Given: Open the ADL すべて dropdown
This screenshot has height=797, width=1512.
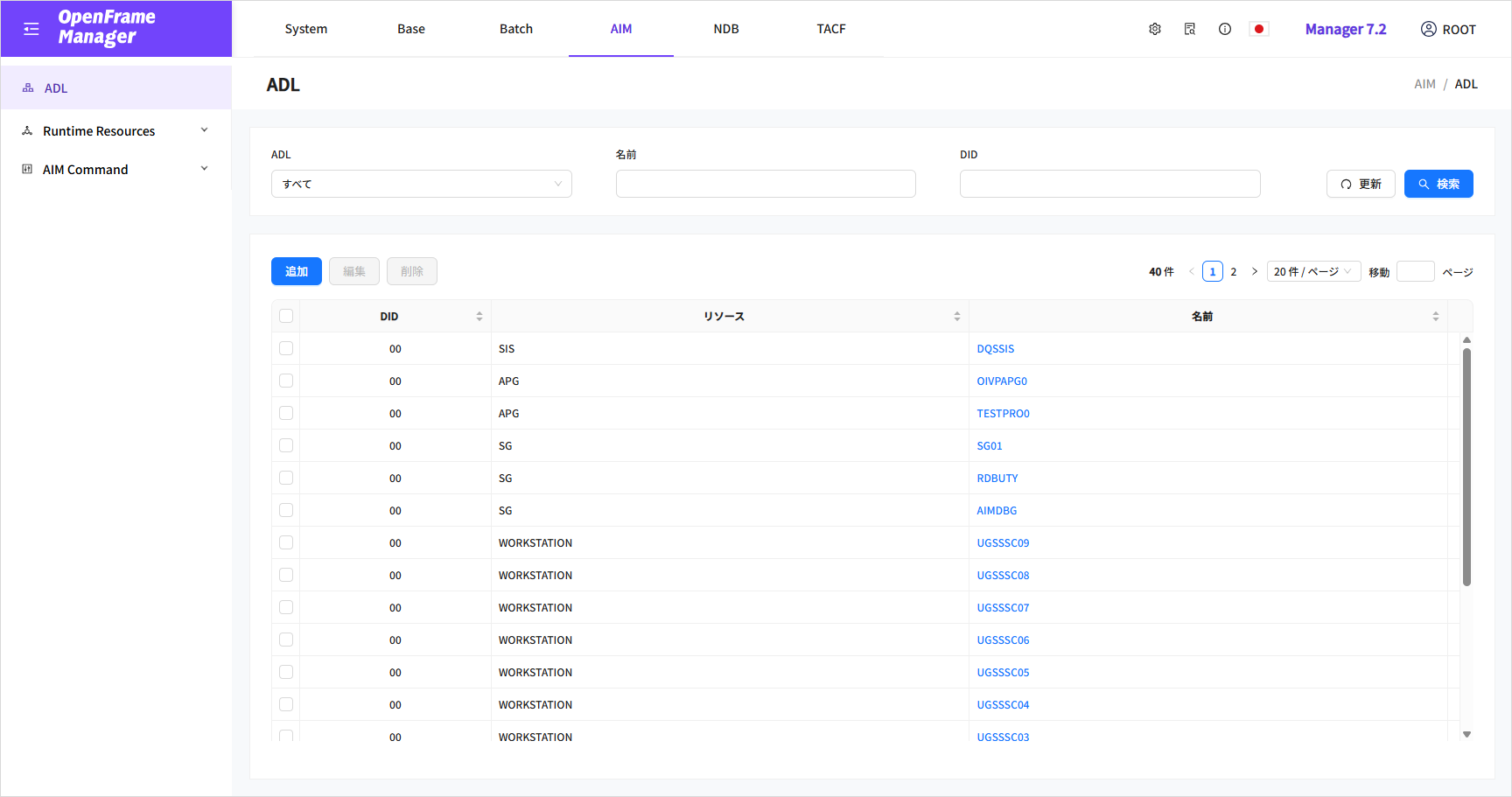Looking at the screenshot, I should click(x=421, y=184).
